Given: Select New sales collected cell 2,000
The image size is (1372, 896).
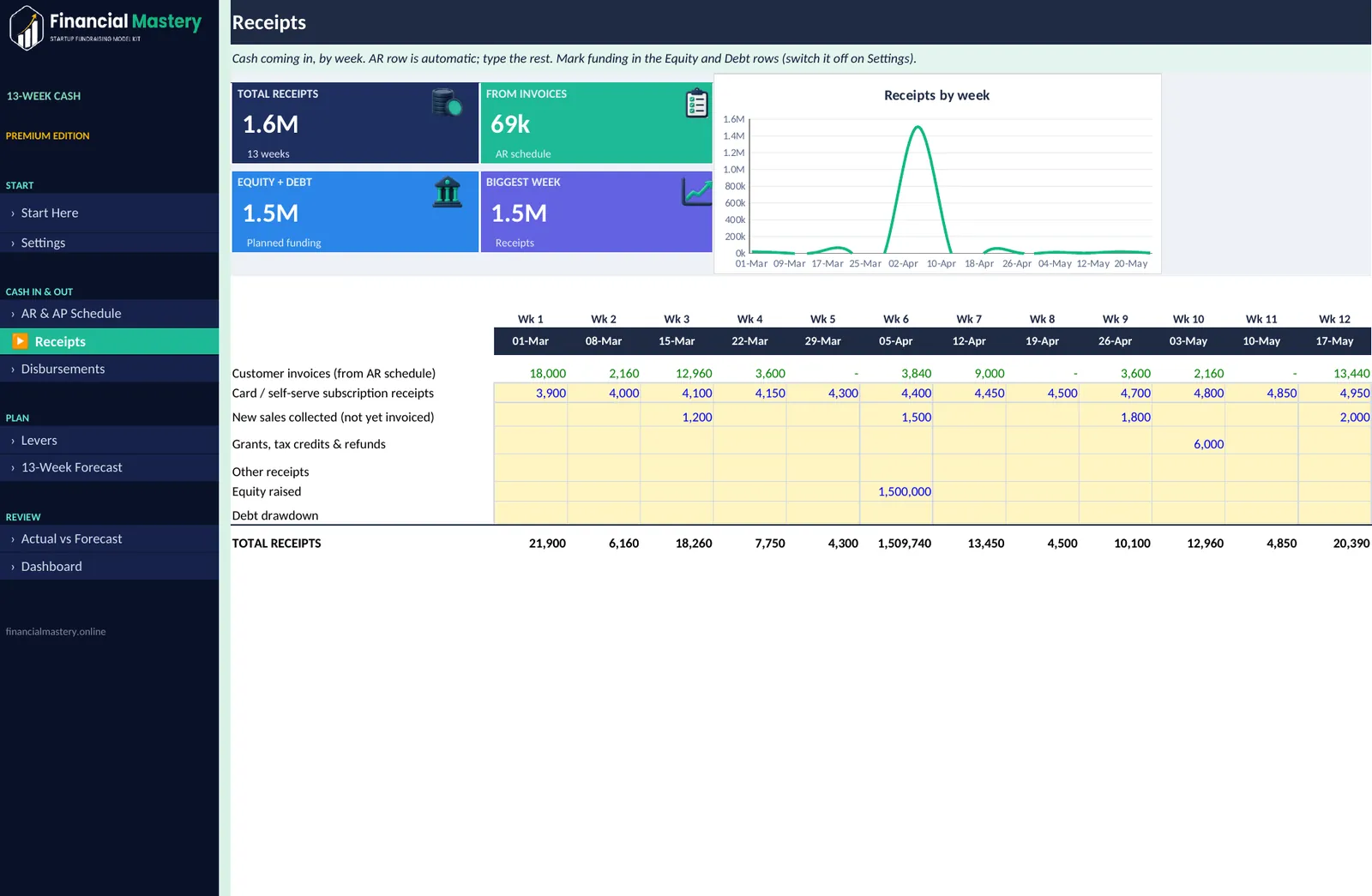Looking at the screenshot, I should click(x=1334, y=417).
